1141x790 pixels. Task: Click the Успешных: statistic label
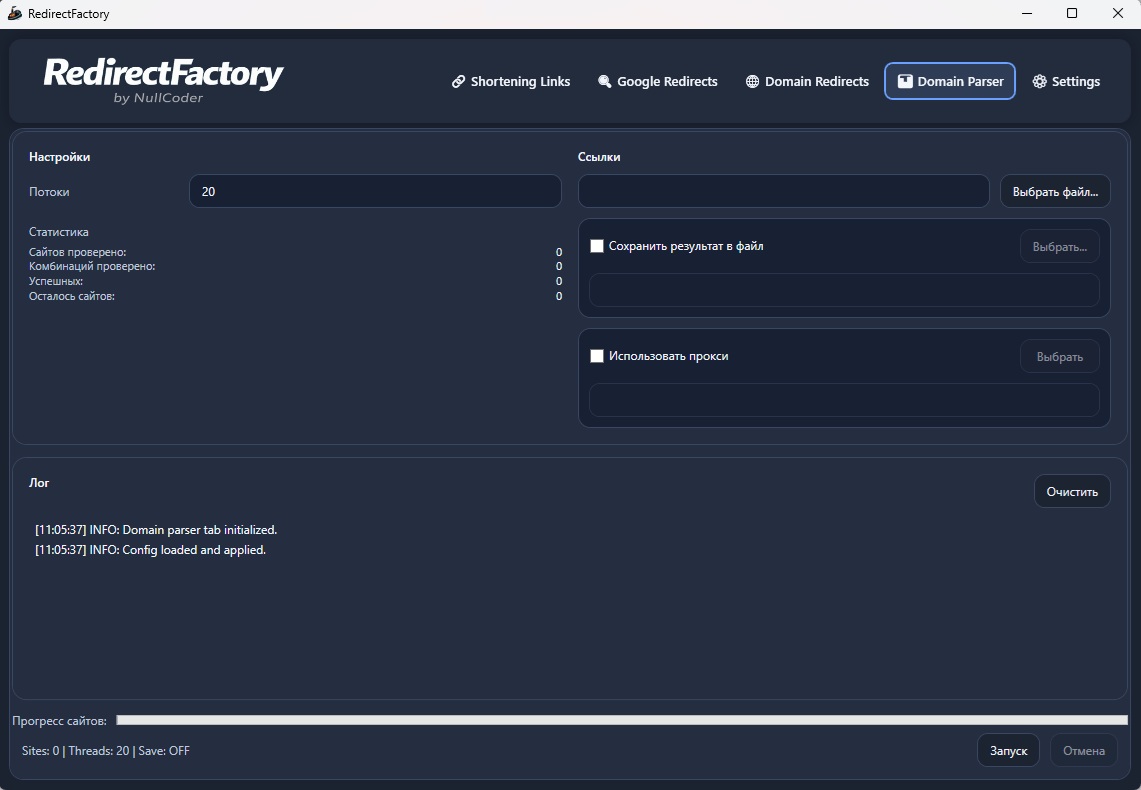coord(56,281)
